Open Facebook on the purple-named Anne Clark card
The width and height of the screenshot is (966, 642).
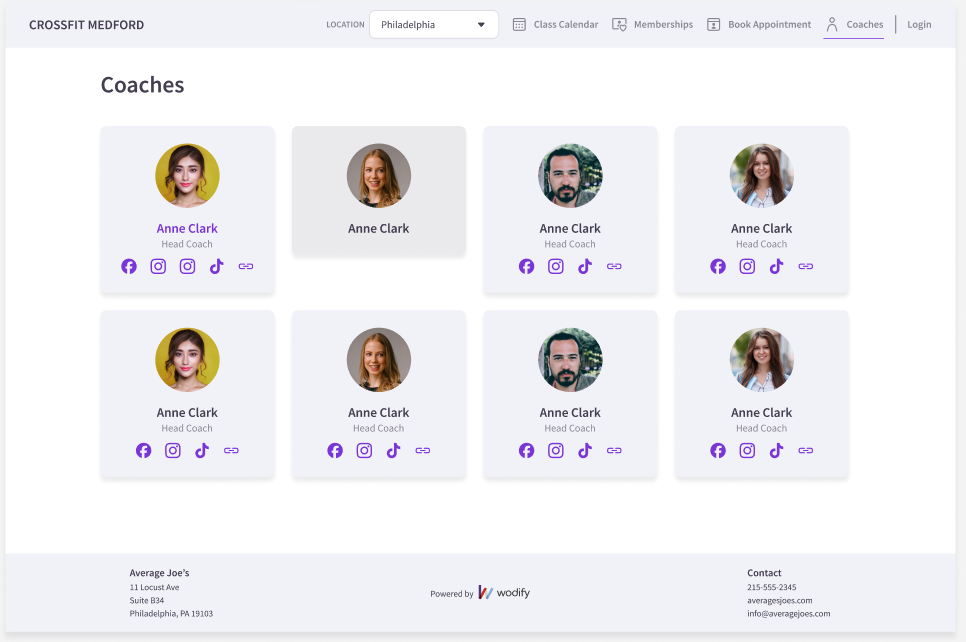[129, 266]
